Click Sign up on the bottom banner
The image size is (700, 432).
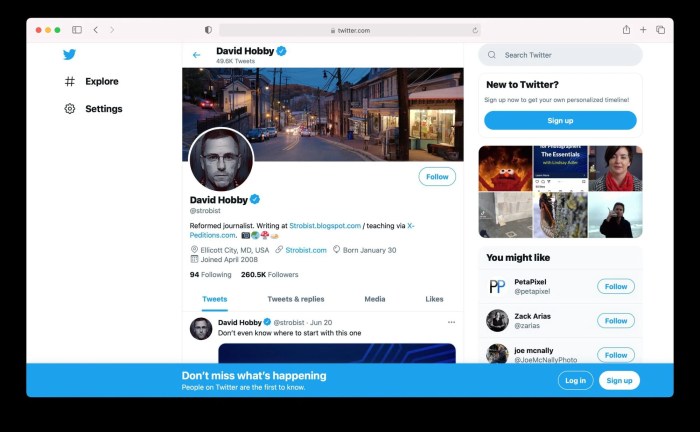[619, 381]
